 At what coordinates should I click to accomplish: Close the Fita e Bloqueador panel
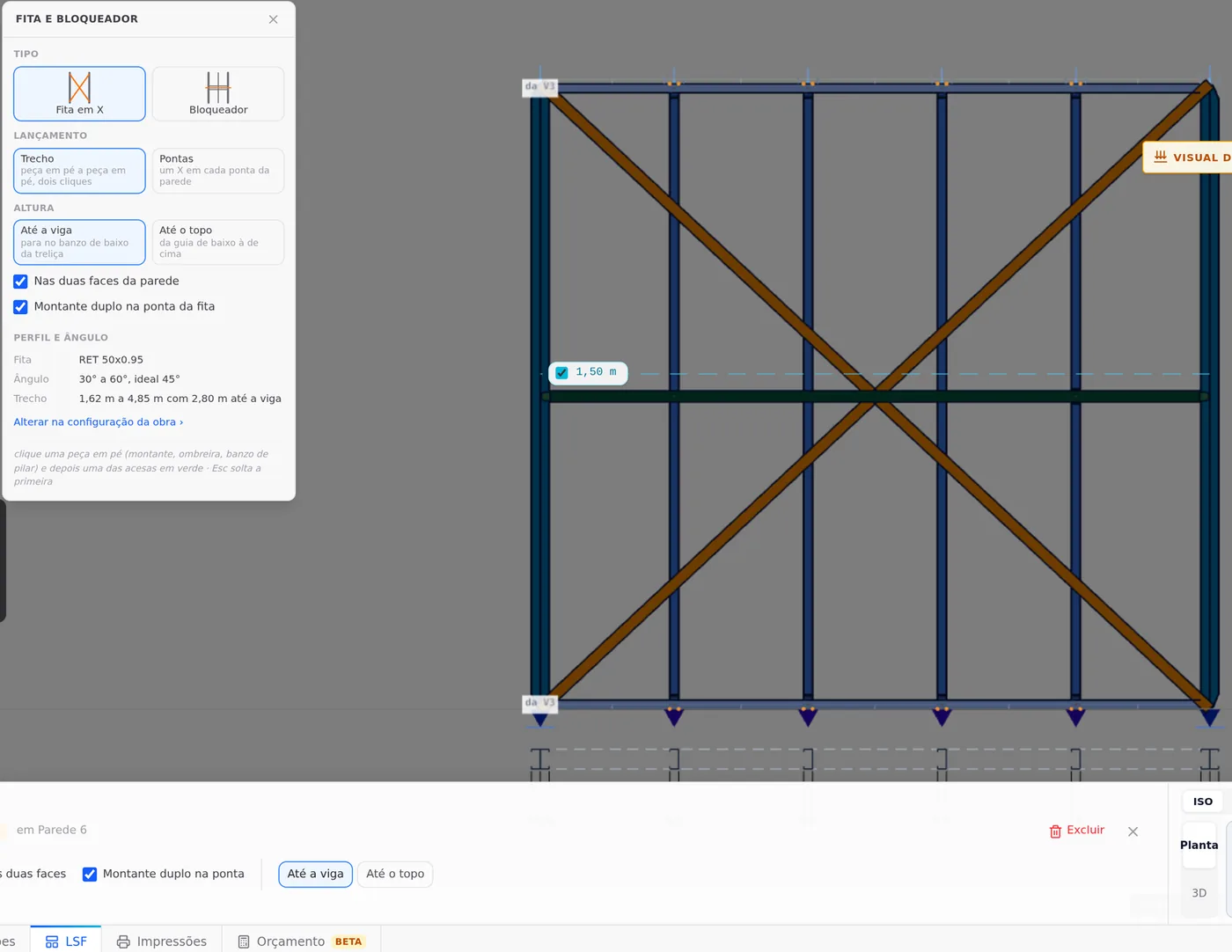pyautogui.click(x=274, y=19)
